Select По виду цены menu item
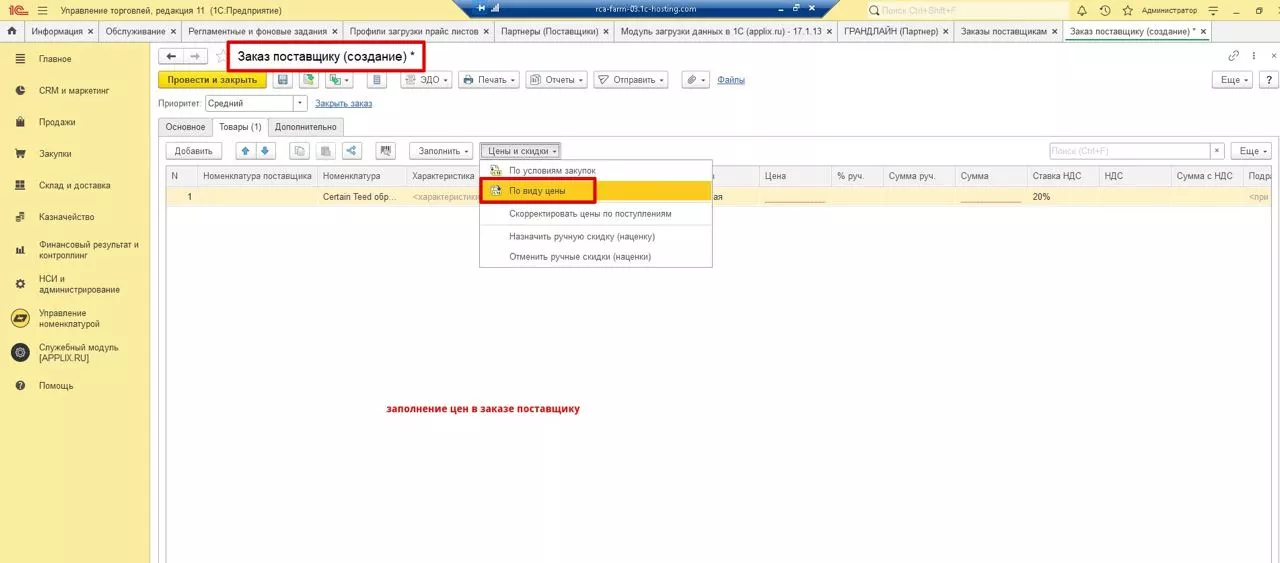The height and width of the screenshot is (563, 1280). coord(596,190)
